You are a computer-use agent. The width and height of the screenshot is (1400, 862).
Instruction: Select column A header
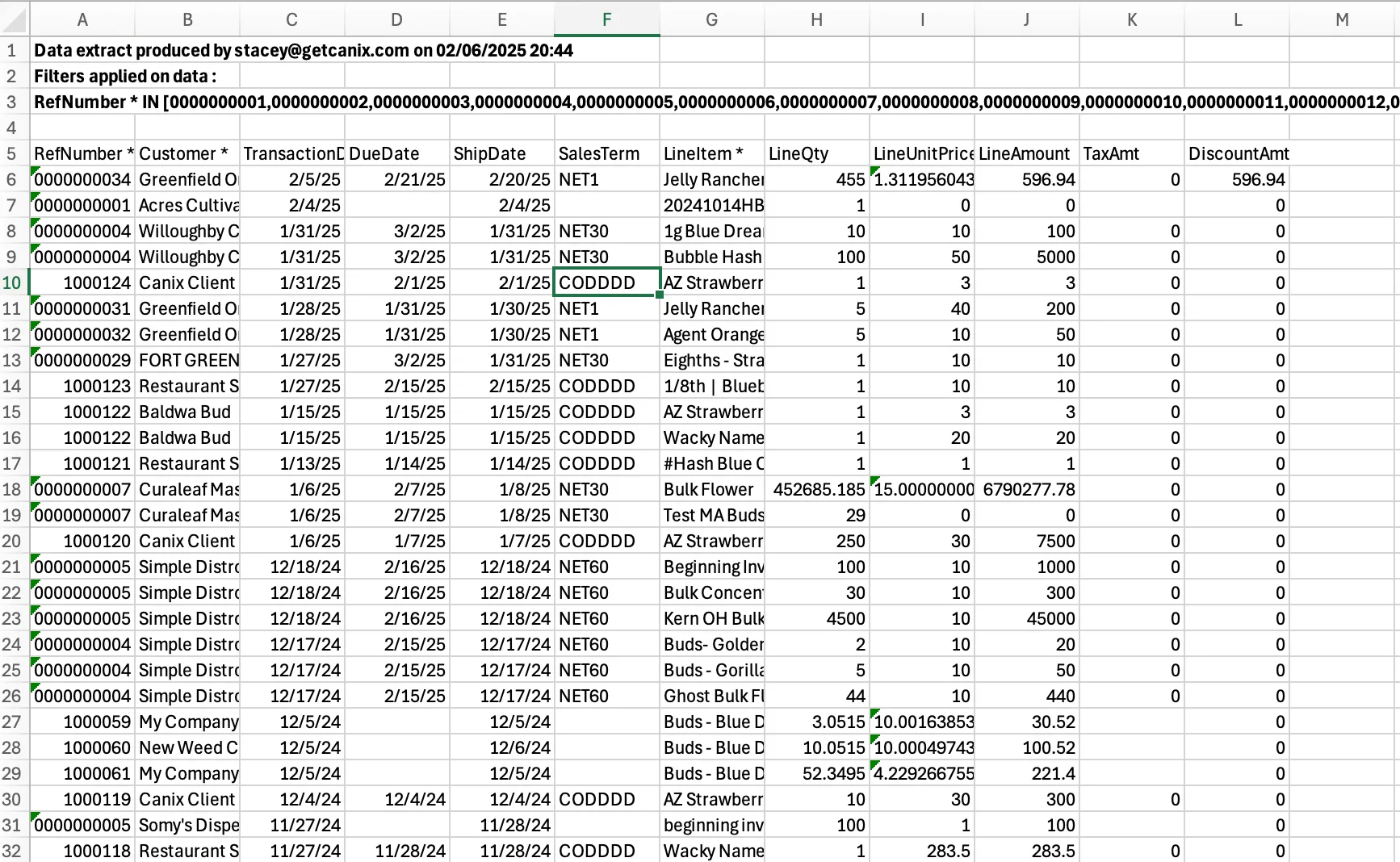82,19
